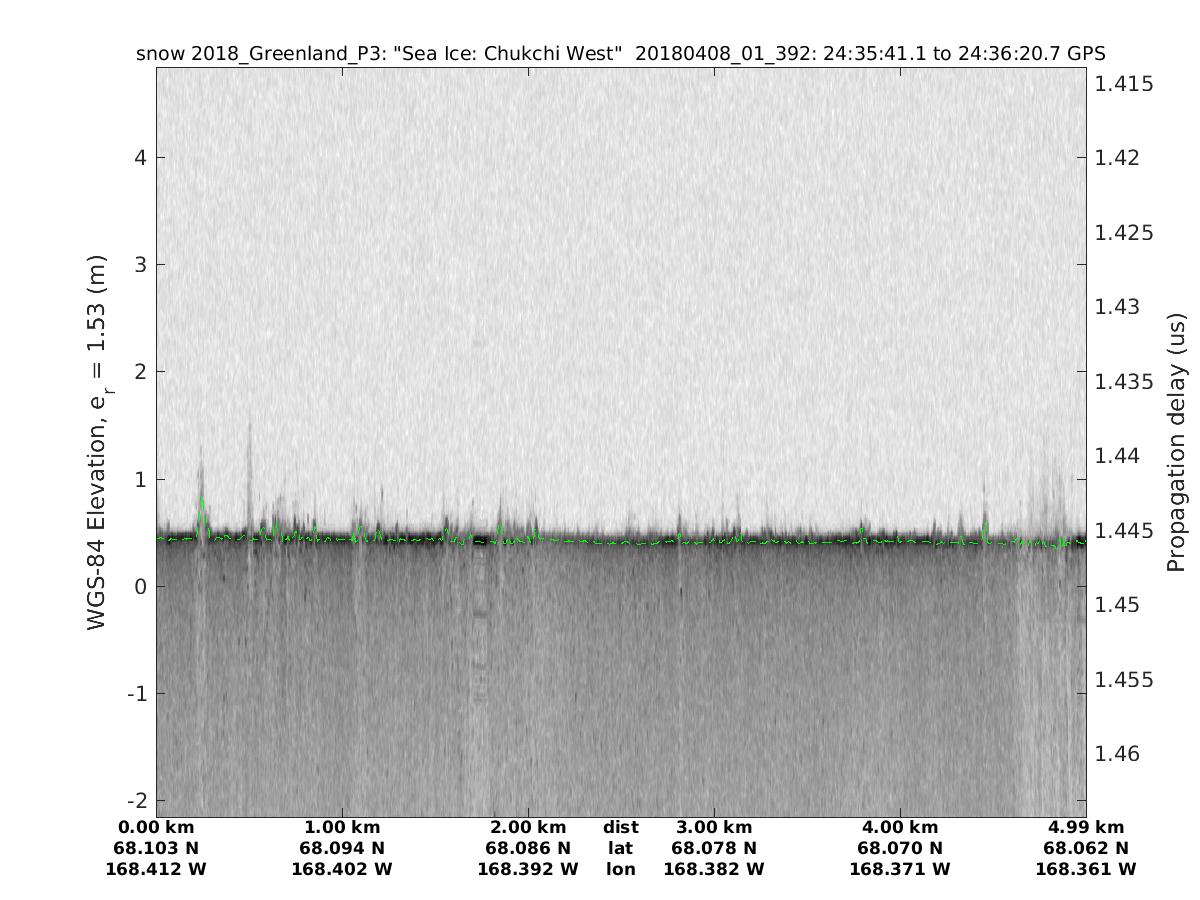The image size is (1200, 900).
Task: Click the 168.361 W longitude label
Action: coord(1086,869)
